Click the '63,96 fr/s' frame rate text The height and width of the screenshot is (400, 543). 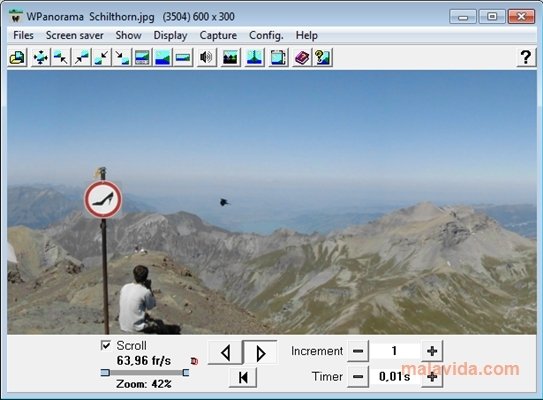pos(144,361)
